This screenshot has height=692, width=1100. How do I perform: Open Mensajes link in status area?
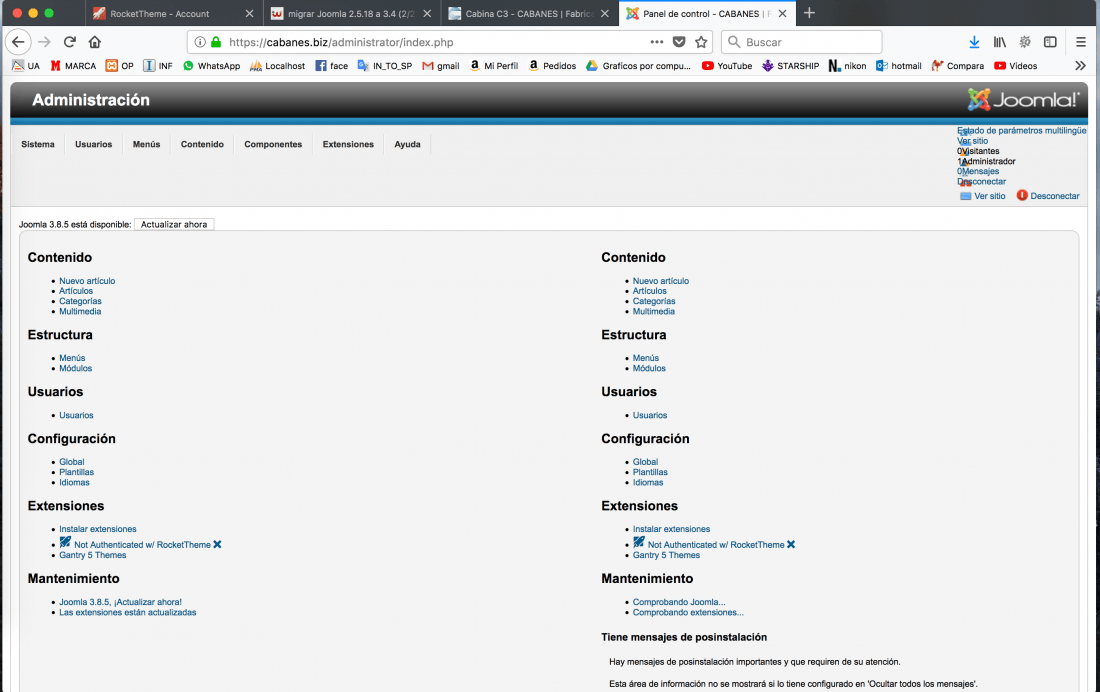coord(978,171)
